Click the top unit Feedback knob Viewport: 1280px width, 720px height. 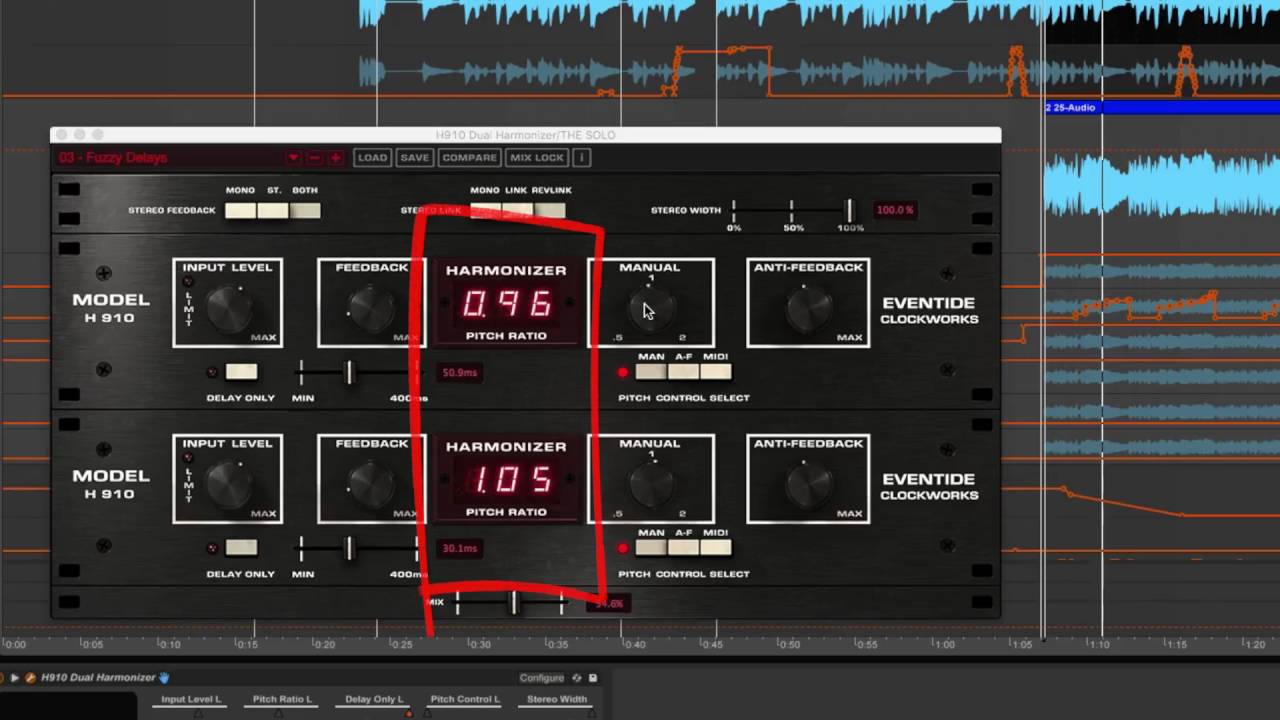(372, 309)
